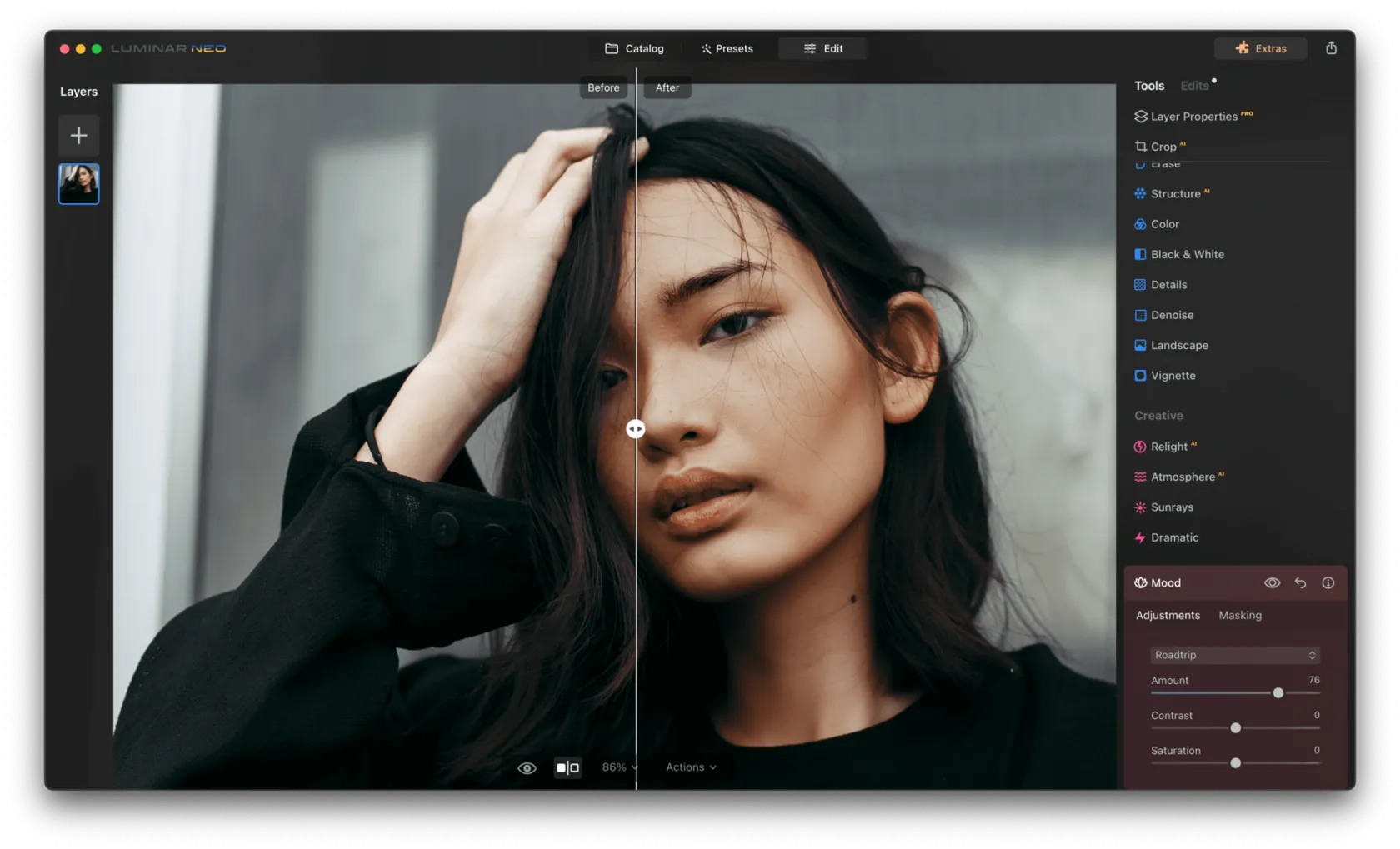The width and height of the screenshot is (1400, 849).
Task: Switch to the Masking tab
Action: pyautogui.click(x=1239, y=616)
